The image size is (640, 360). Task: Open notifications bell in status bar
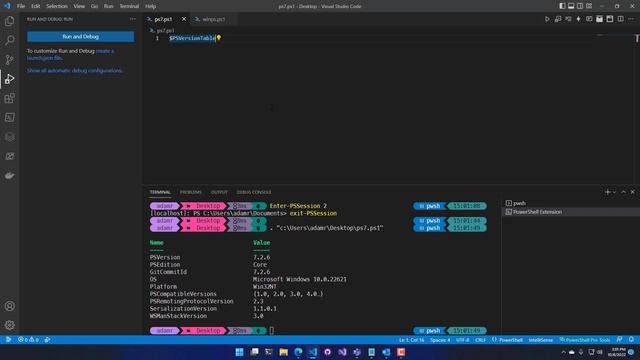tap(631, 340)
